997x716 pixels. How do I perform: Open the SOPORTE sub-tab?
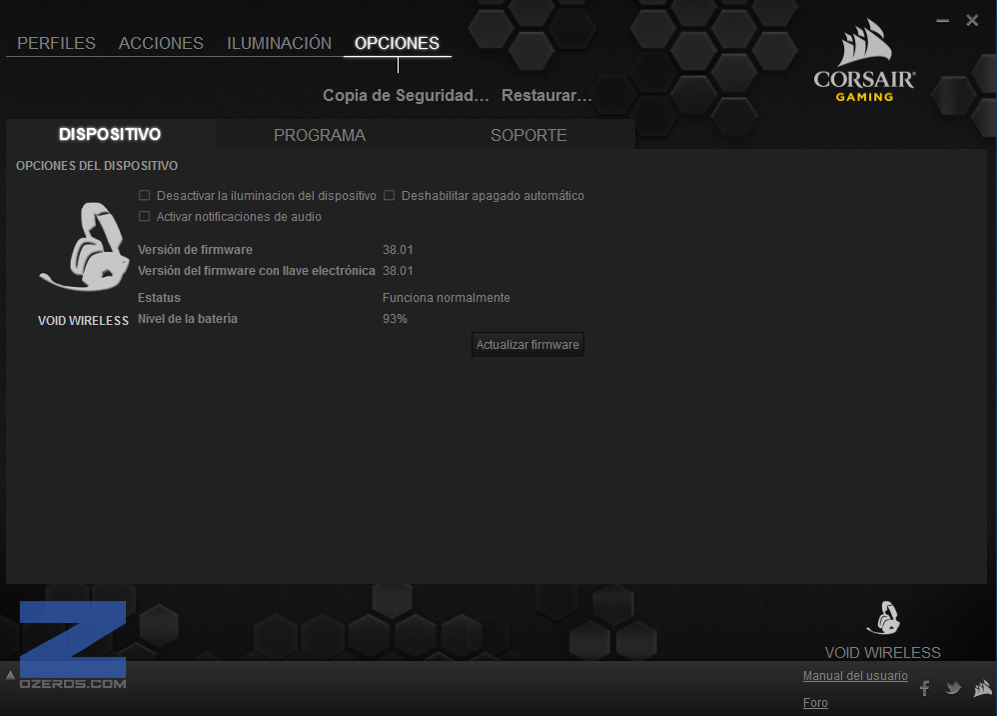tap(529, 135)
